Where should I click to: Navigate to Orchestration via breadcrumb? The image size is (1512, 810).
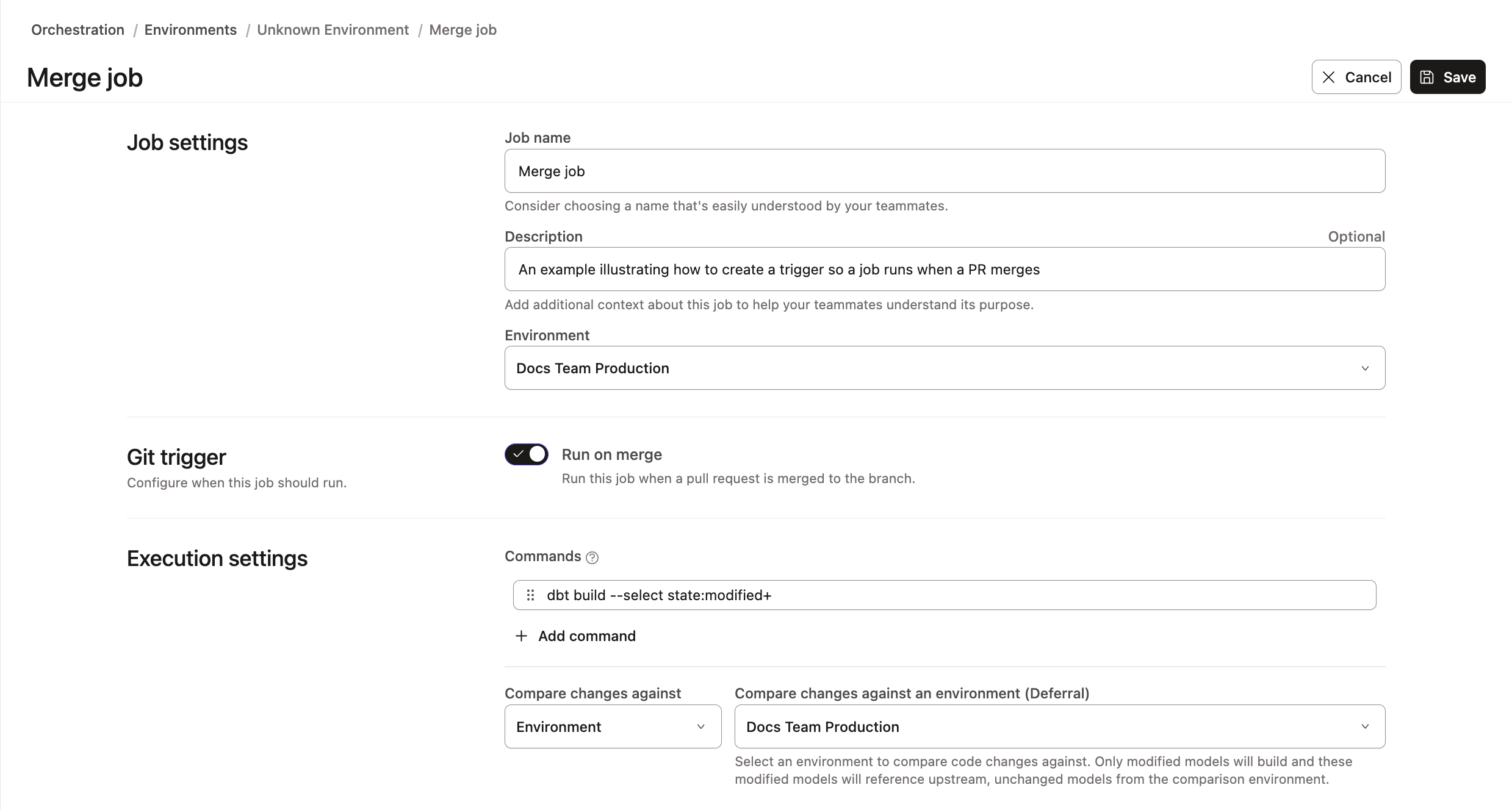(x=77, y=29)
